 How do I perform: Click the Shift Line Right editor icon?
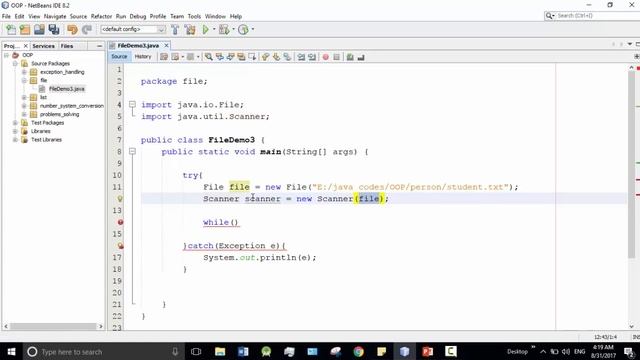tap(312, 57)
